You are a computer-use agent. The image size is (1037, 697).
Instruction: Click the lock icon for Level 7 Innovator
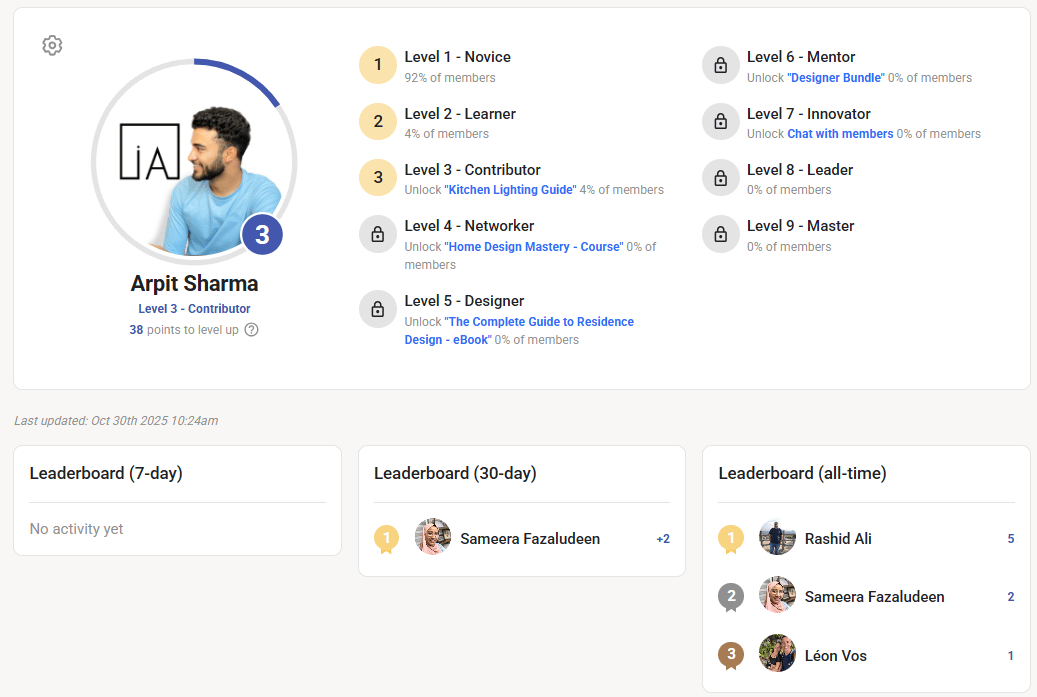click(x=720, y=122)
